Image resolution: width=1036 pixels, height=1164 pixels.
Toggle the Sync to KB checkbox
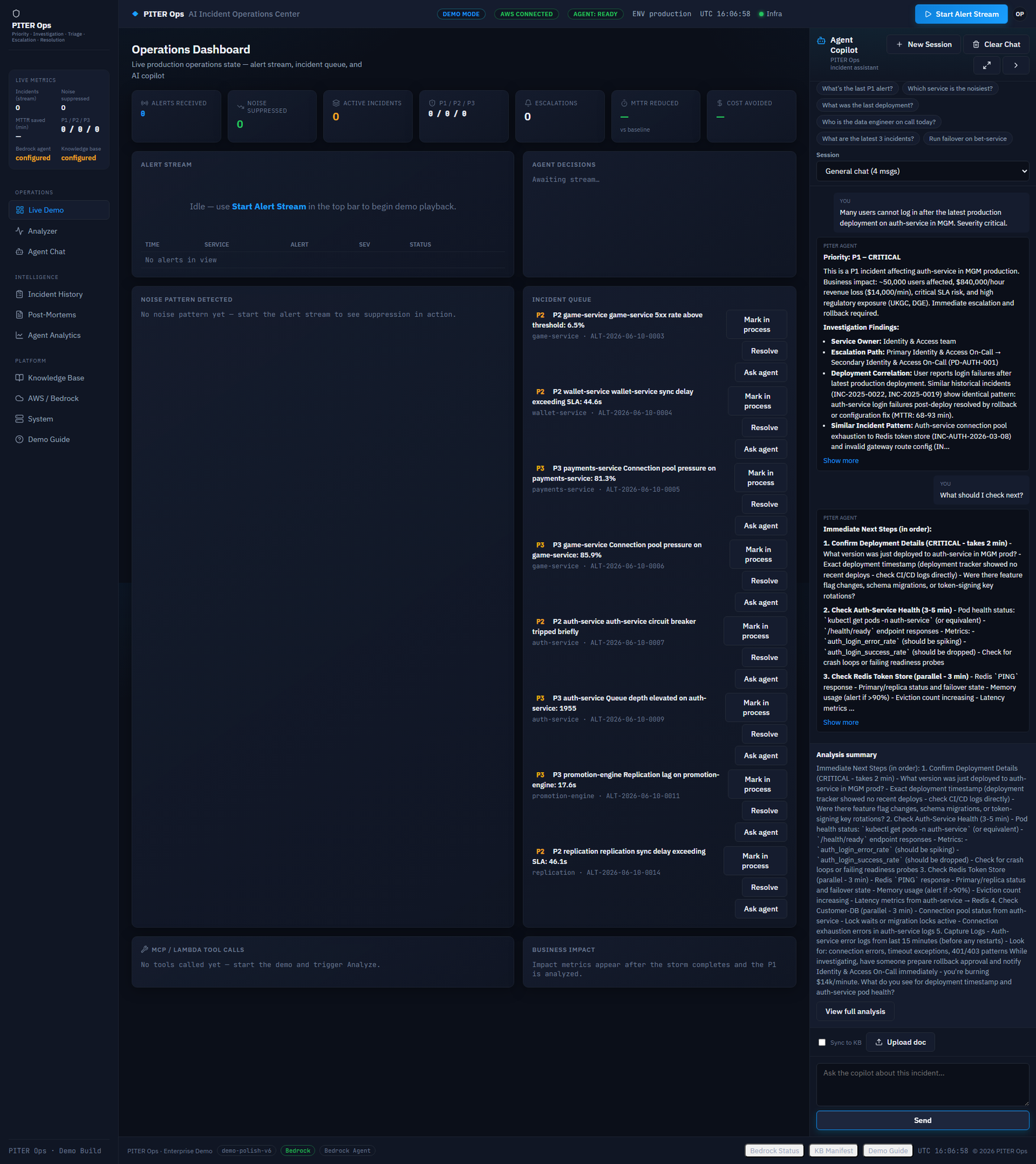coord(822,1042)
